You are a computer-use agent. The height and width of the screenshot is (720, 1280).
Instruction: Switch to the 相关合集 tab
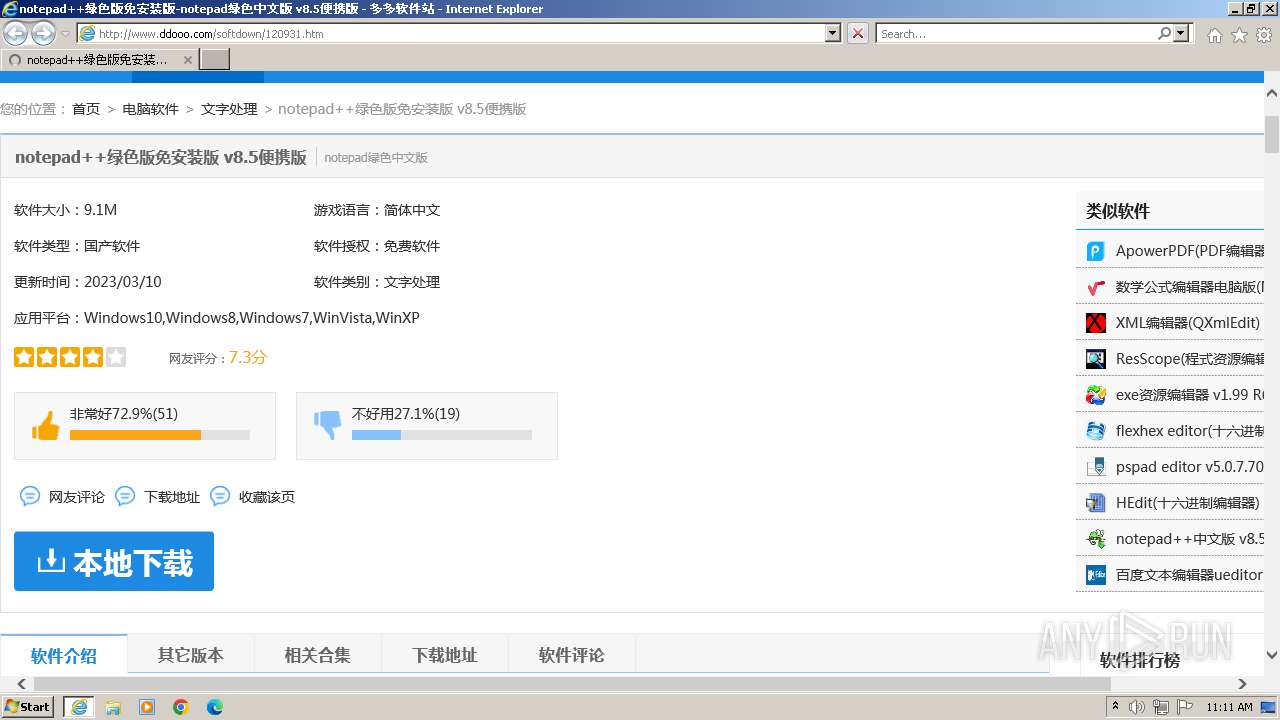coord(318,655)
